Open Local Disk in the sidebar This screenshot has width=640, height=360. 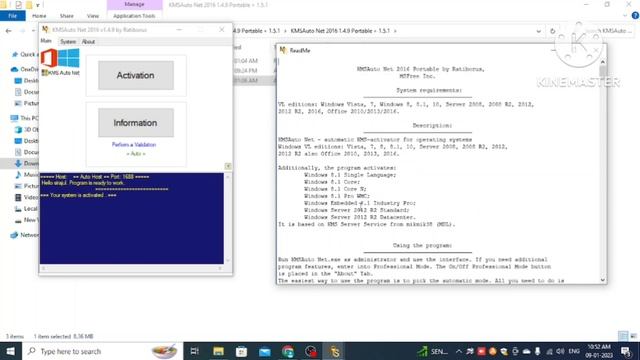point(27,209)
